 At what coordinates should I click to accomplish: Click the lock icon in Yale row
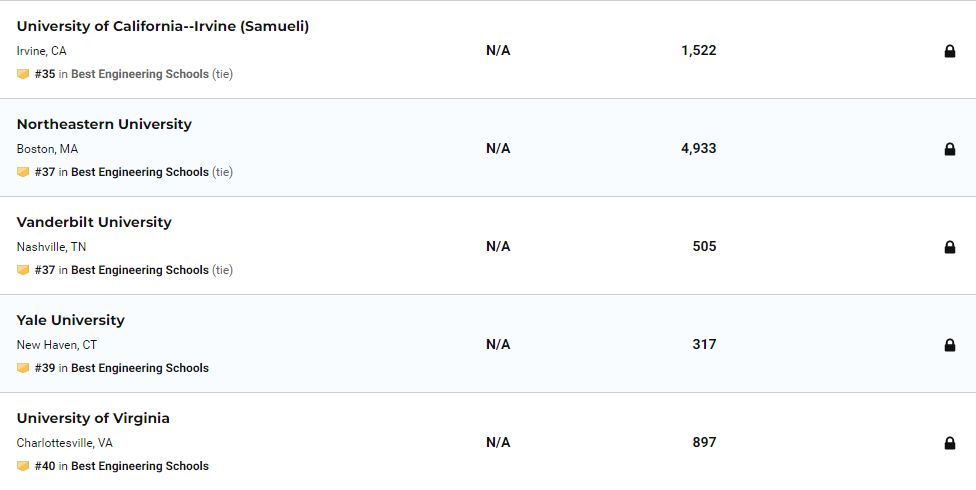949,345
